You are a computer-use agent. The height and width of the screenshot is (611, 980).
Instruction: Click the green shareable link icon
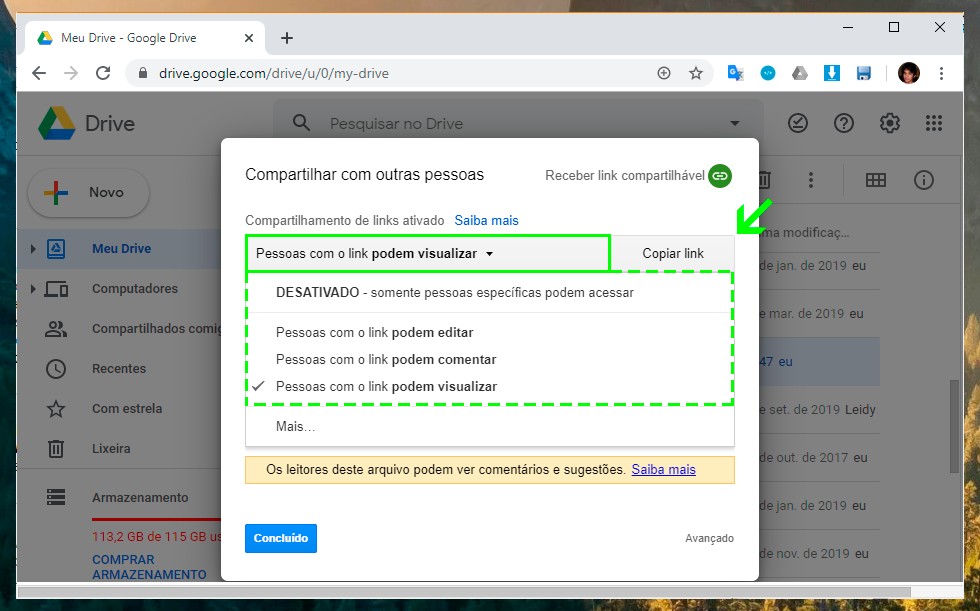(x=720, y=176)
